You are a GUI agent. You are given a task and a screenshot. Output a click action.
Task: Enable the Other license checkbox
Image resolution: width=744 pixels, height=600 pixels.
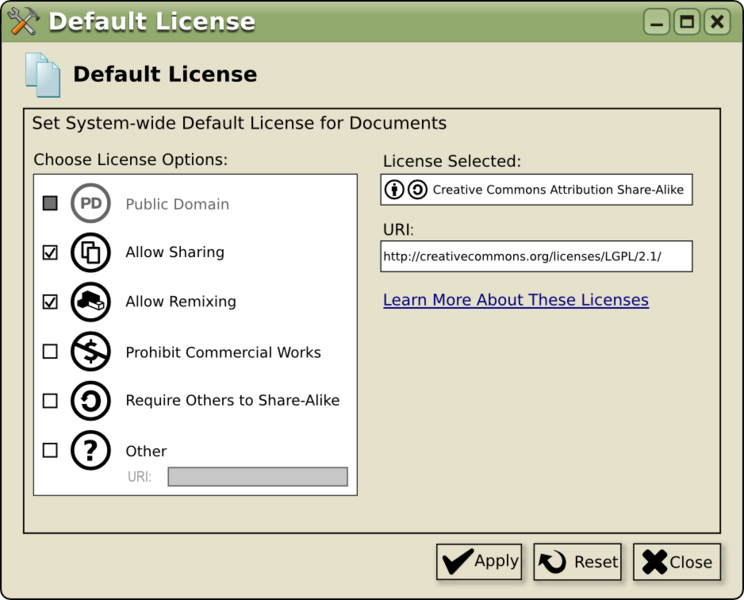pyautogui.click(x=50, y=450)
